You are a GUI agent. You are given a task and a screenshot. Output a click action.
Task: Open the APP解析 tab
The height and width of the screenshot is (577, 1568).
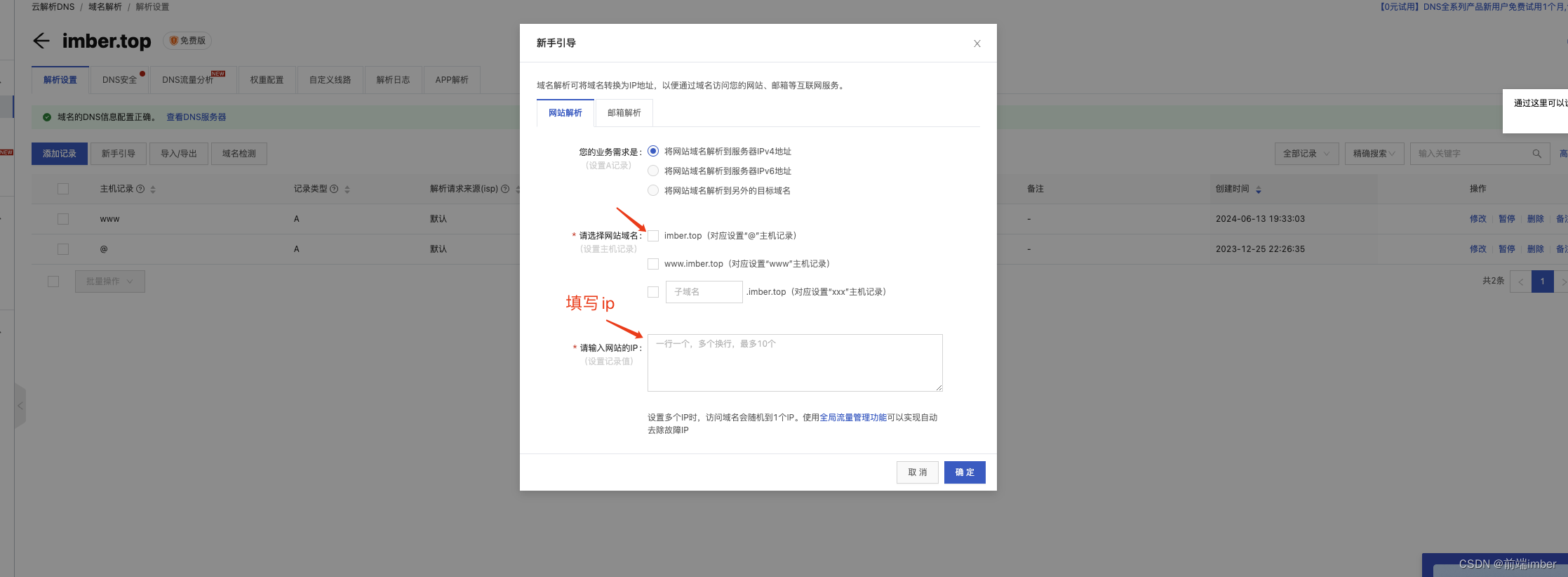tap(452, 80)
